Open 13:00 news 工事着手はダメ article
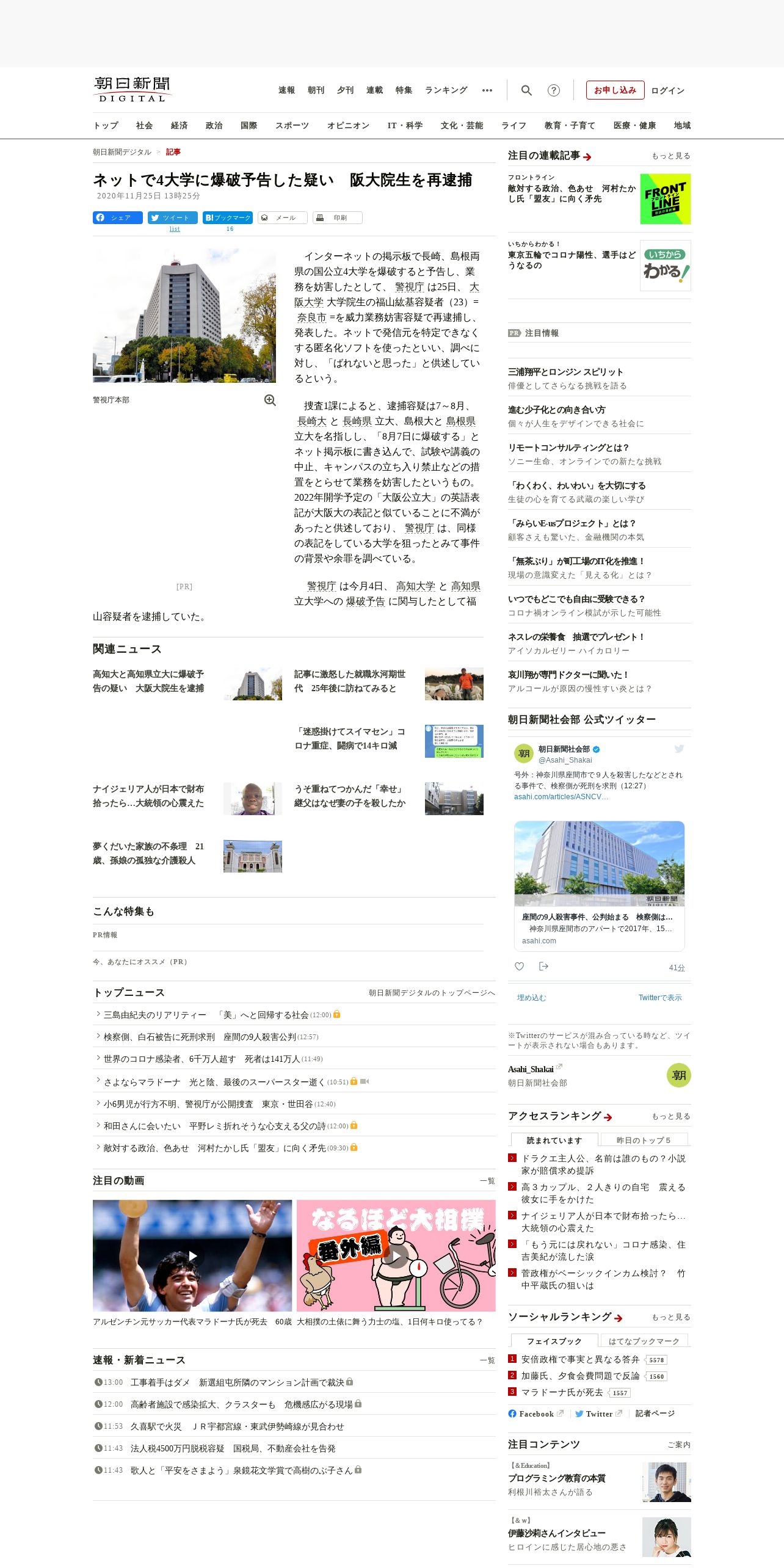The width and height of the screenshot is (784, 1568). 237,1382
